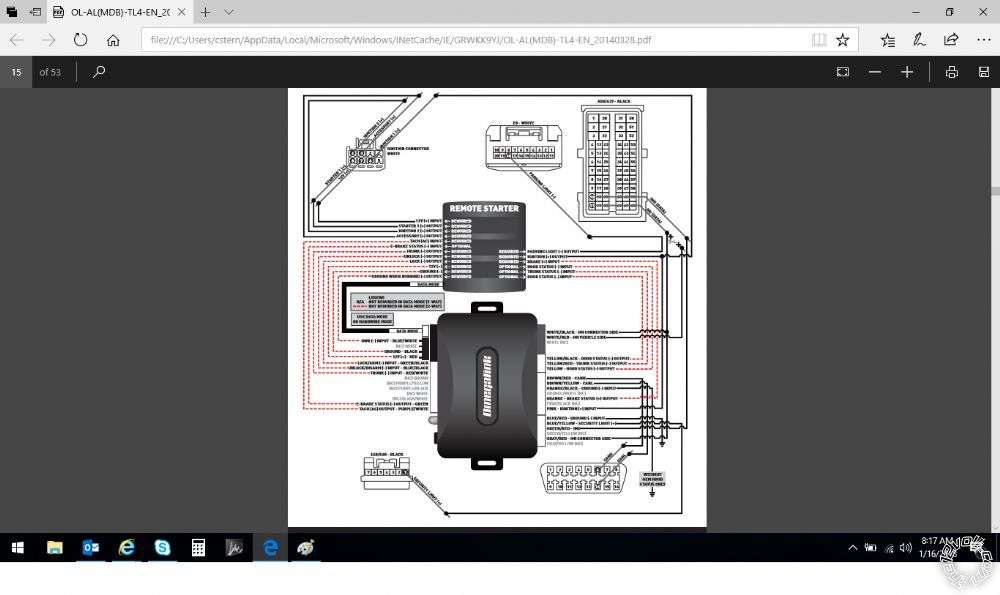Click the Share icon

(951, 40)
